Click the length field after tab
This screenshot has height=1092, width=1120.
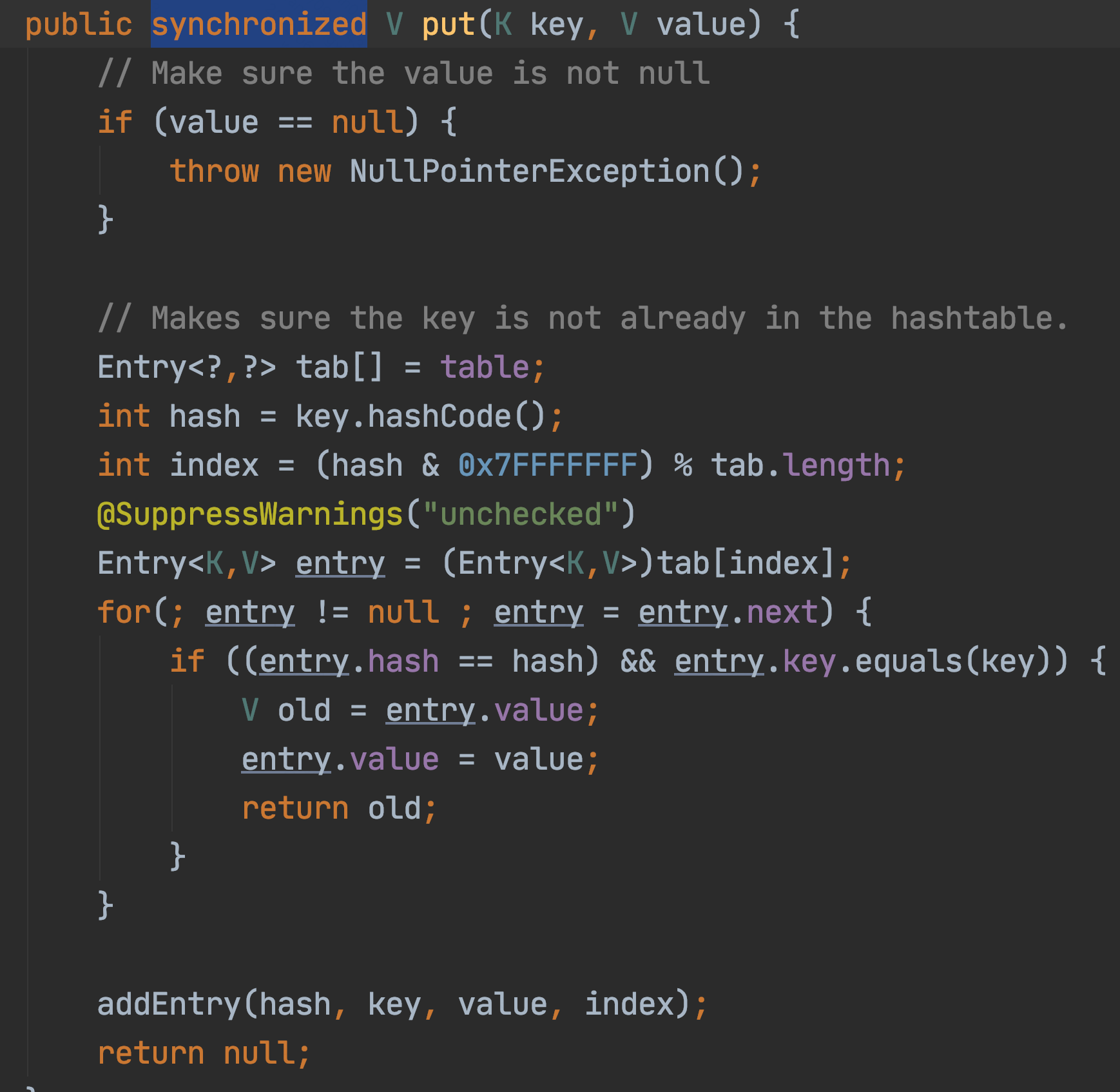pyautogui.click(x=837, y=465)
